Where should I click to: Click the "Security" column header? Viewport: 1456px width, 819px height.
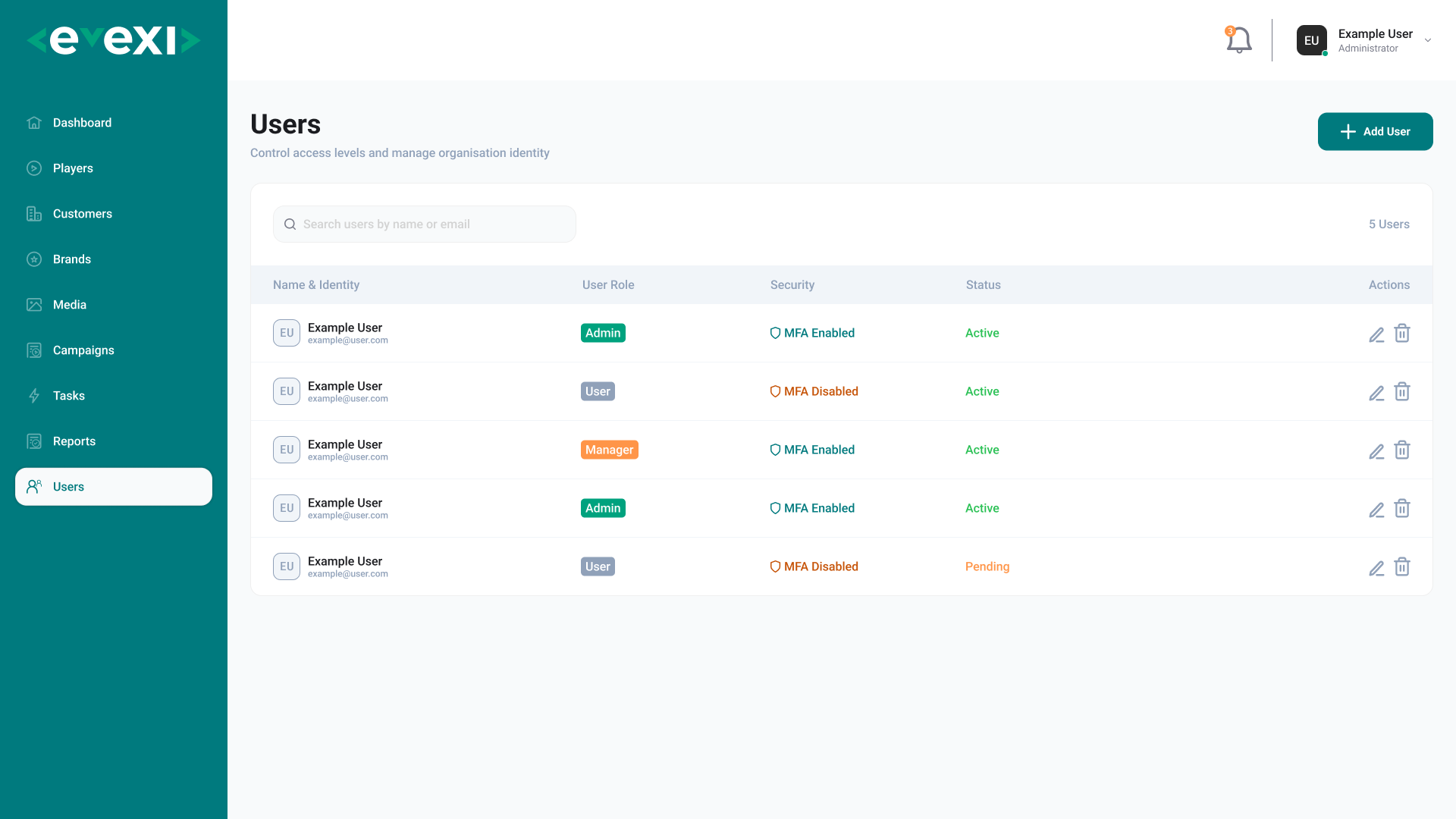[x=792, y=285]
